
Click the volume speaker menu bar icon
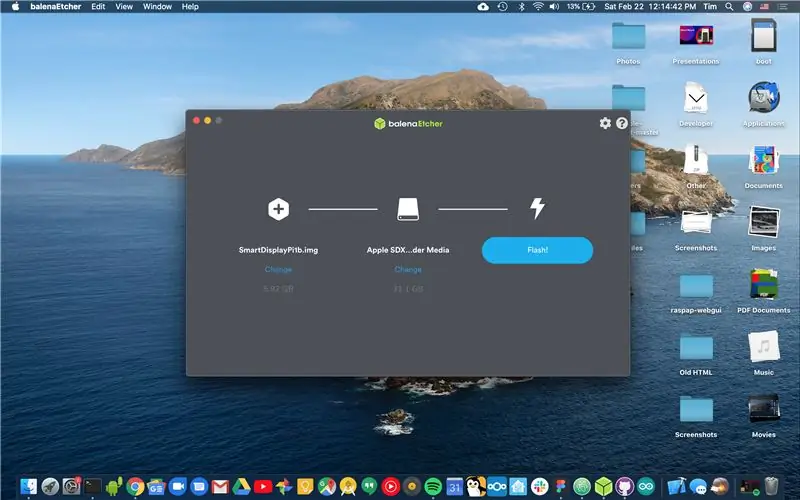(x=555, y=7)
